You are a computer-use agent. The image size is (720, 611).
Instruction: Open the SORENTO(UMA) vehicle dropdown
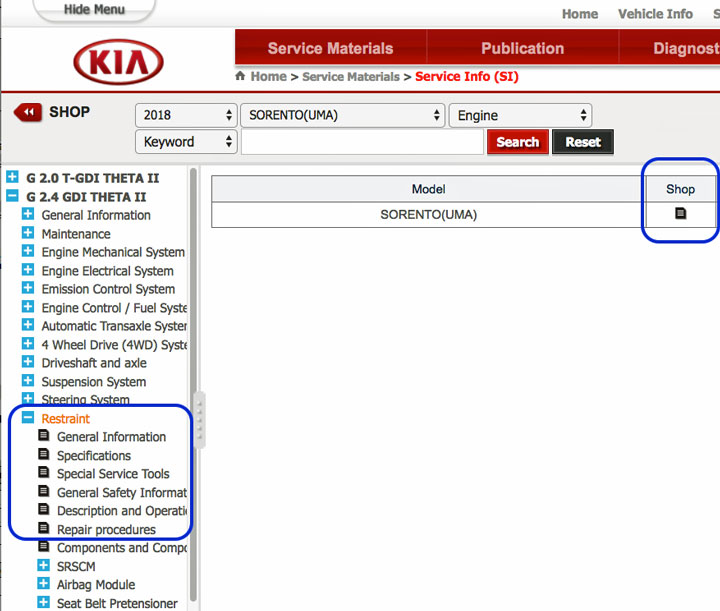pos(343,115)
